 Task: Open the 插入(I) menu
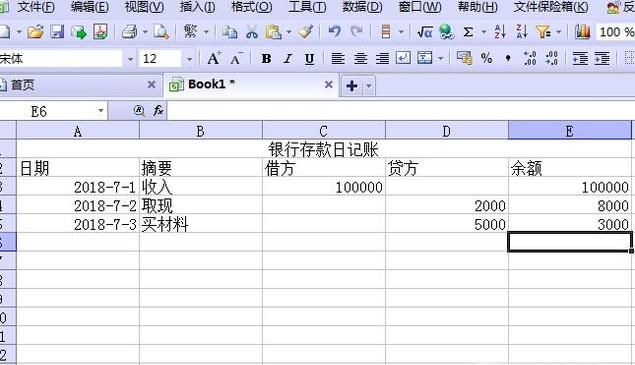197,7
